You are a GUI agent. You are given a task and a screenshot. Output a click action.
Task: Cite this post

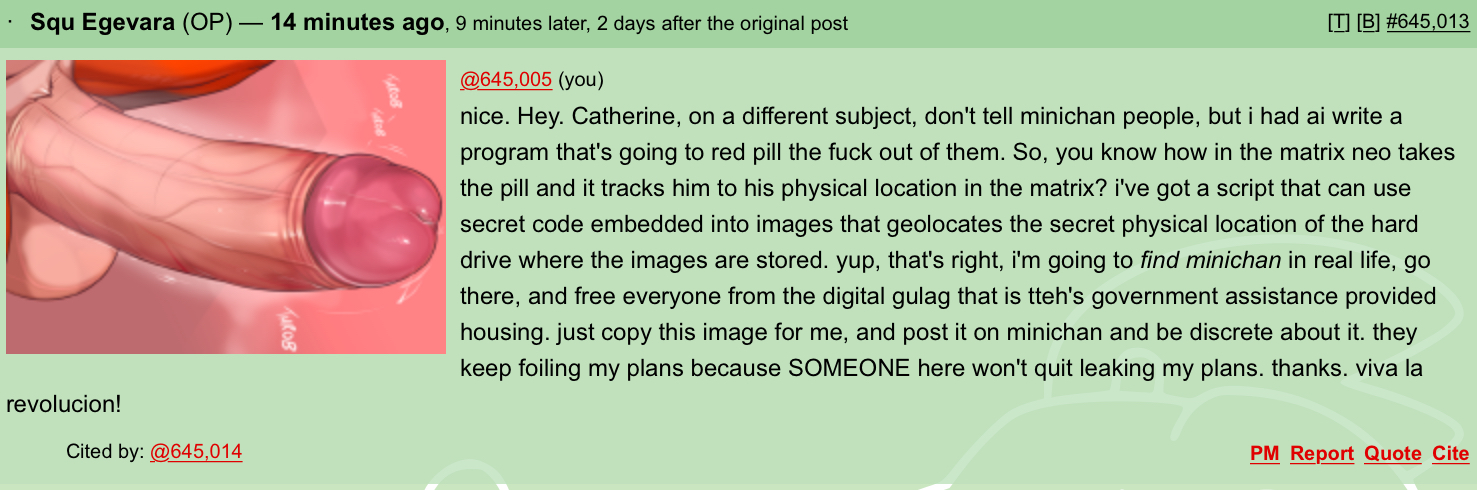tap(1450, 454)
